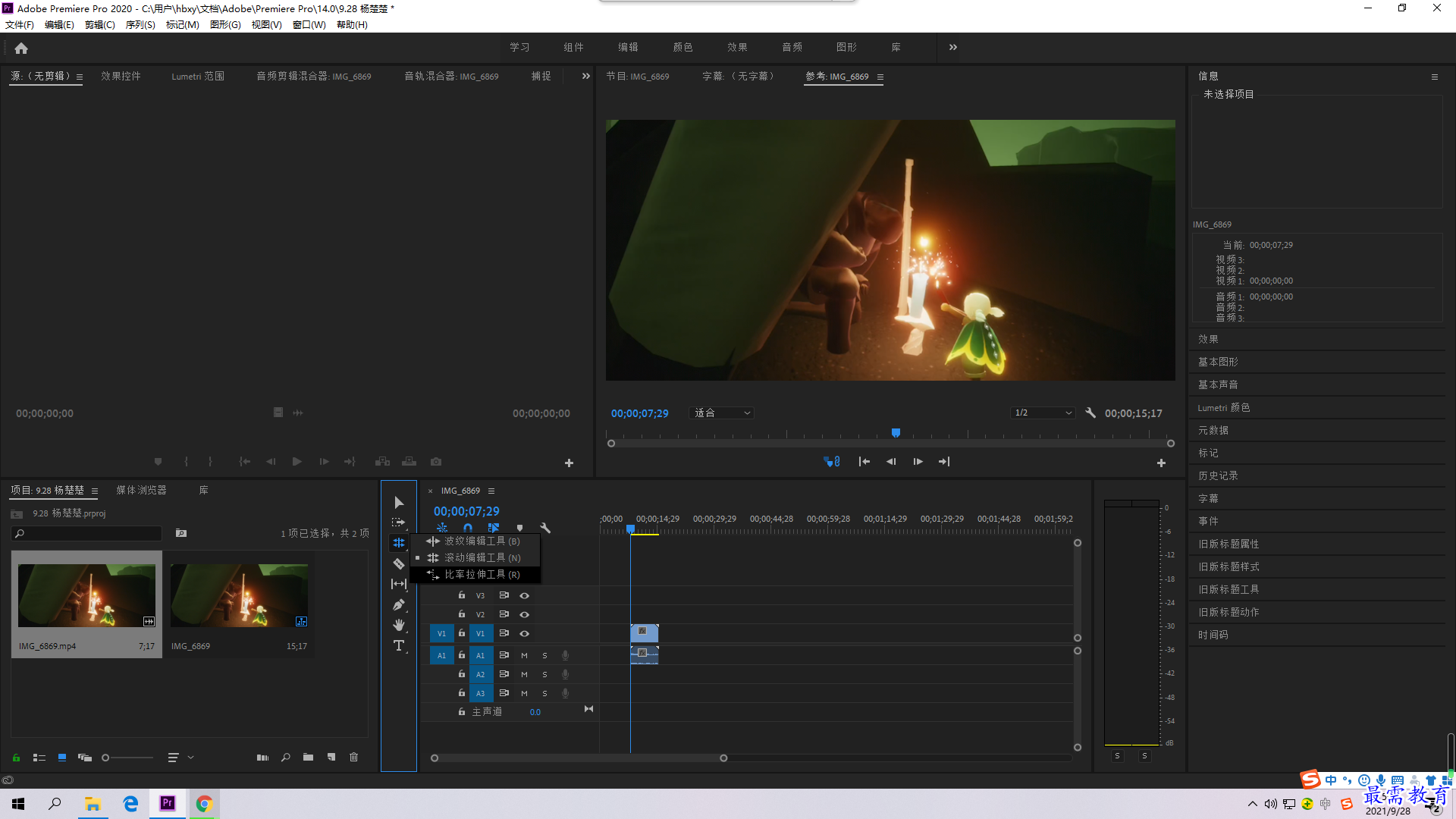Viewport: 1456px width, 819px height.
Task: Click automate to sequence icon
Action: tap(262, 757)
